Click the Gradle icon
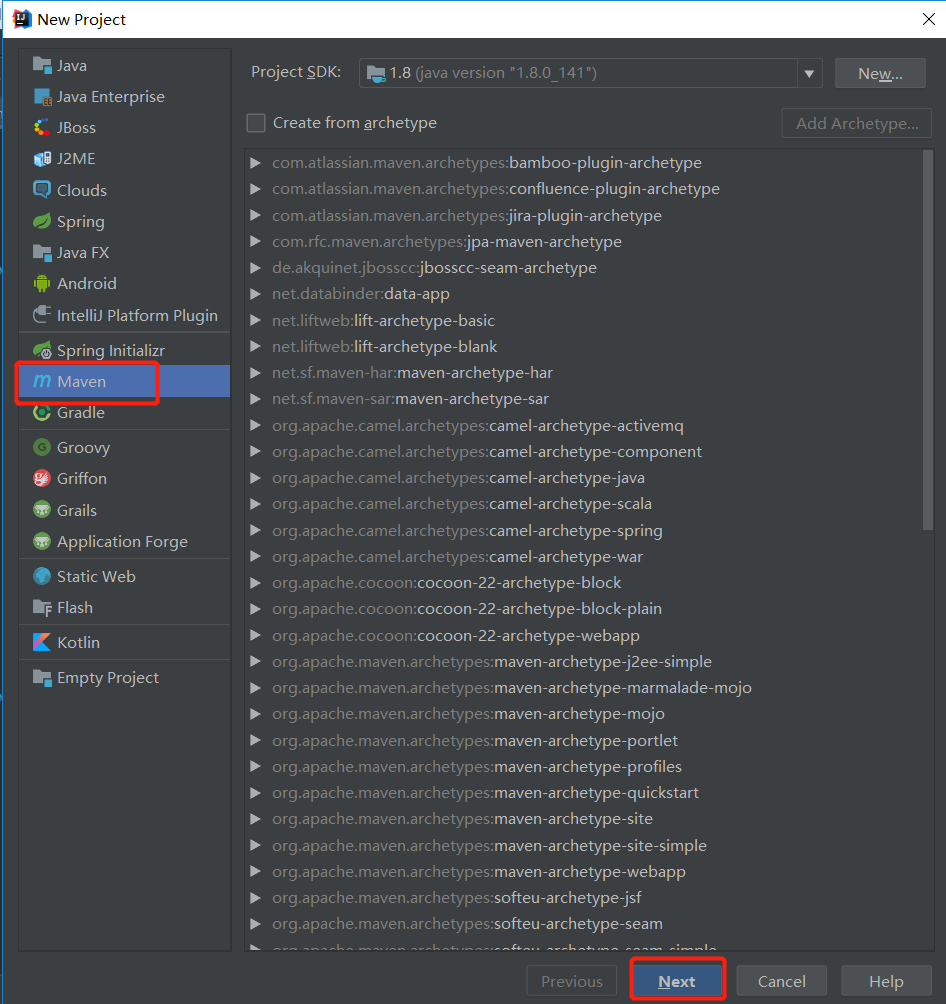This screenshot has width=946, height=1004. pyautogui.click(x=42, y=413)
